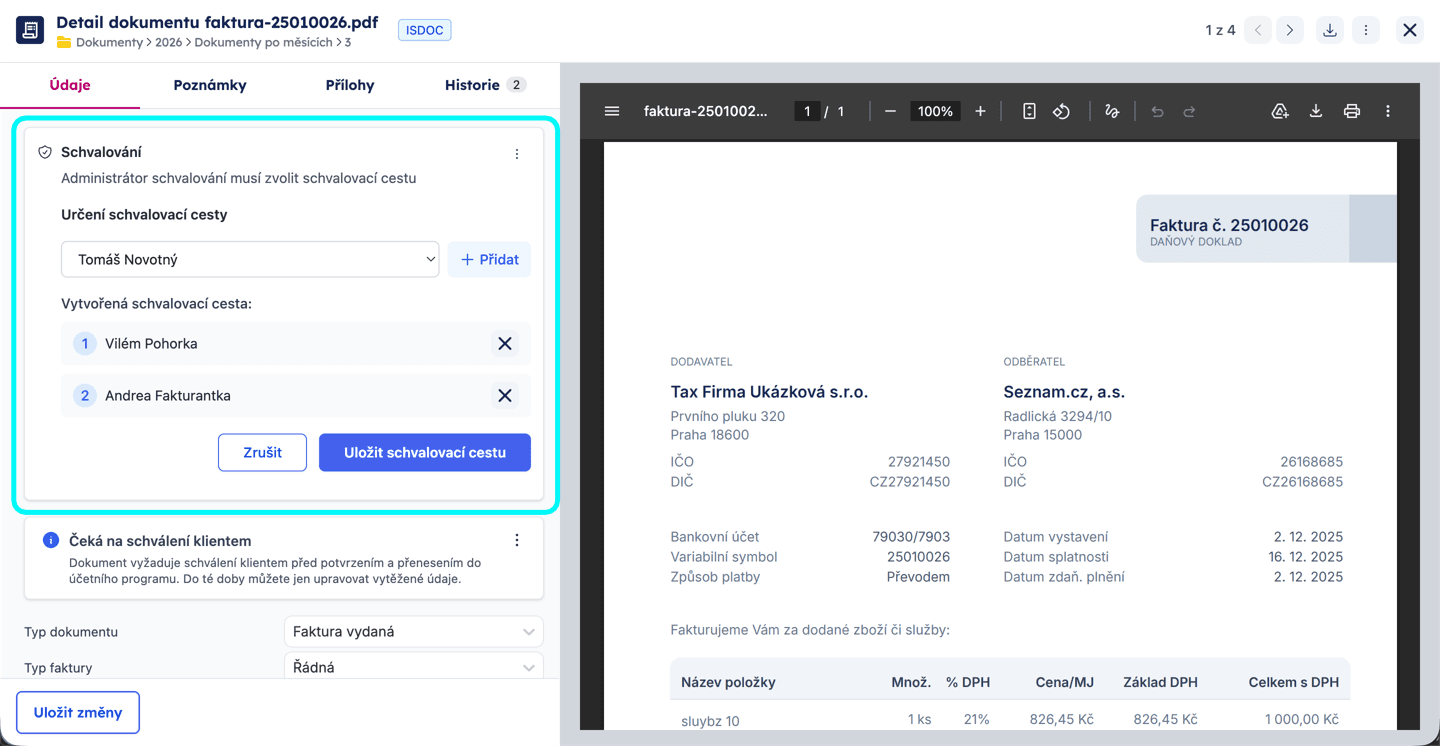Click the Zrušit button
The image size is (1440, 746).
(262, 452)
